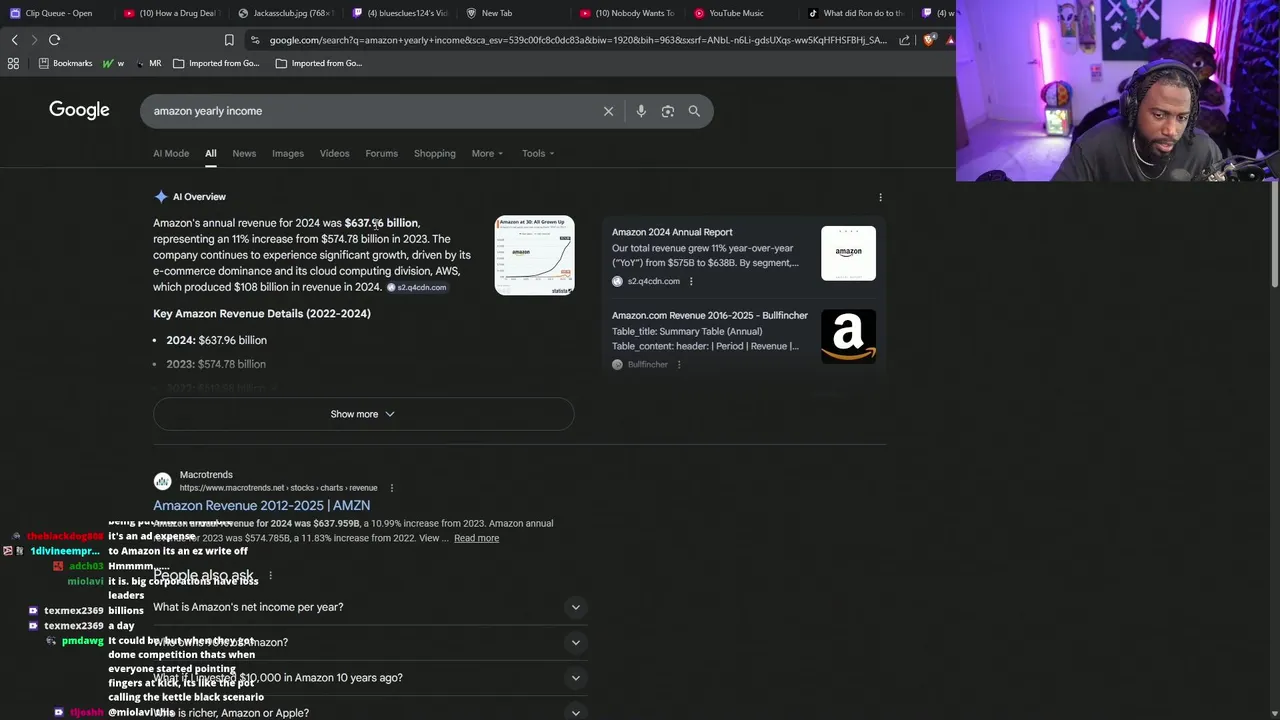This screenshot has width=1280, height=720.
Task: Open the black Amazon 'a' logo thumbnail
Action: click(848, 336)
